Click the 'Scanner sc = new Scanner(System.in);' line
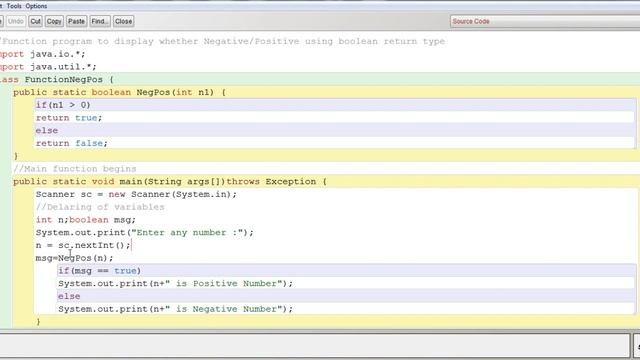The image size is (640, 360). pyautogui.click(x=136, y=194)
